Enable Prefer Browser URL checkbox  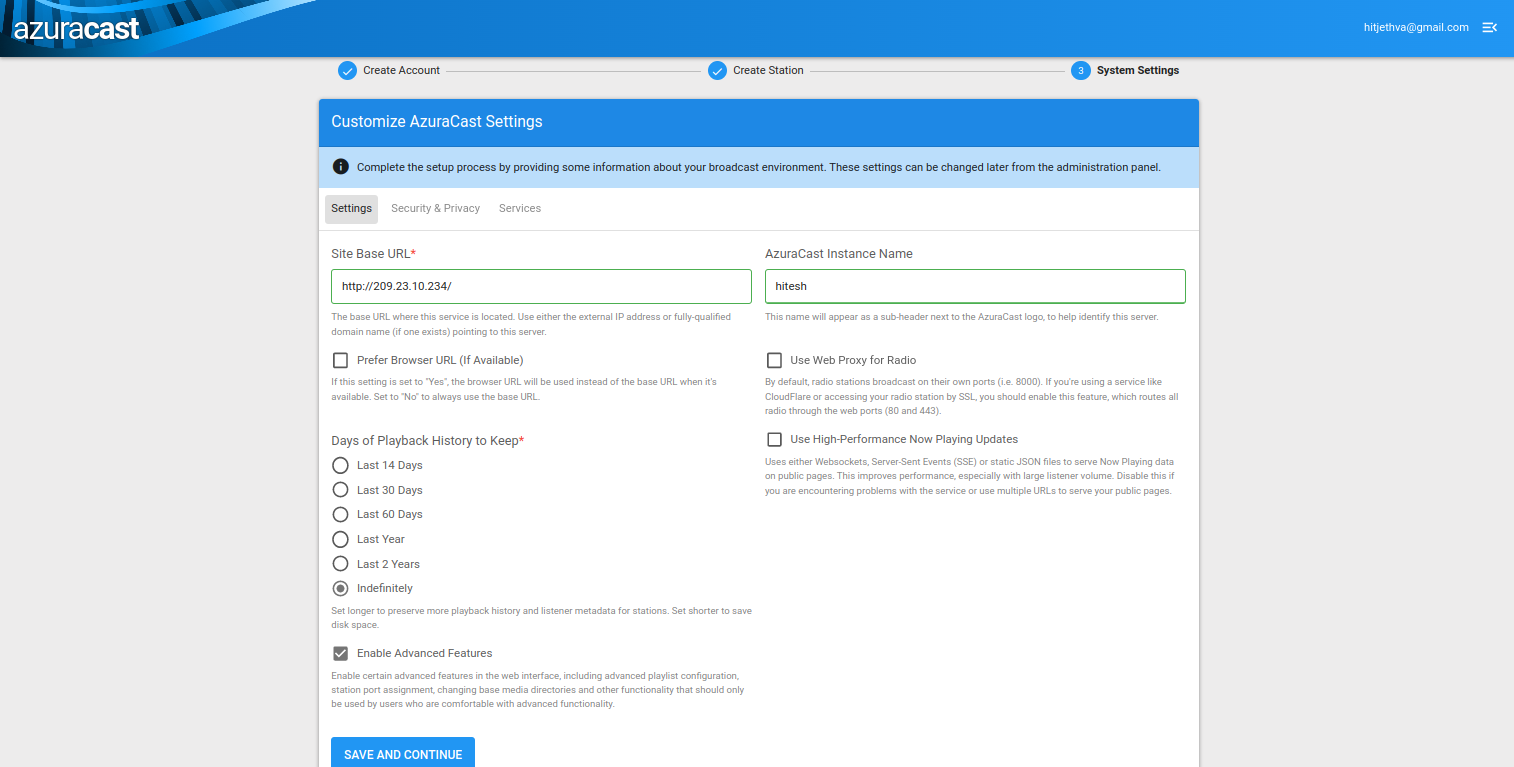click(x=340, y=360)
